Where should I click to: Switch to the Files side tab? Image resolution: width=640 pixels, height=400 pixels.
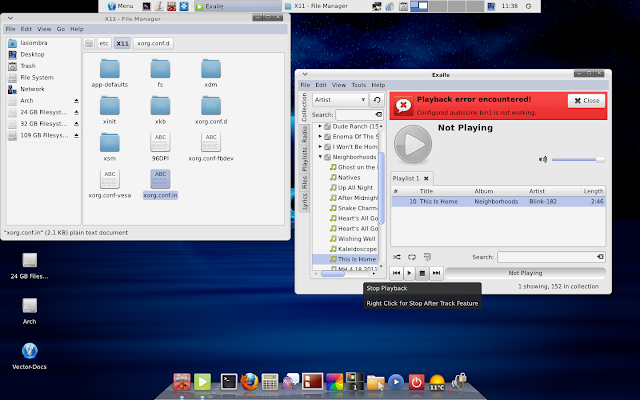coord(304,182)
